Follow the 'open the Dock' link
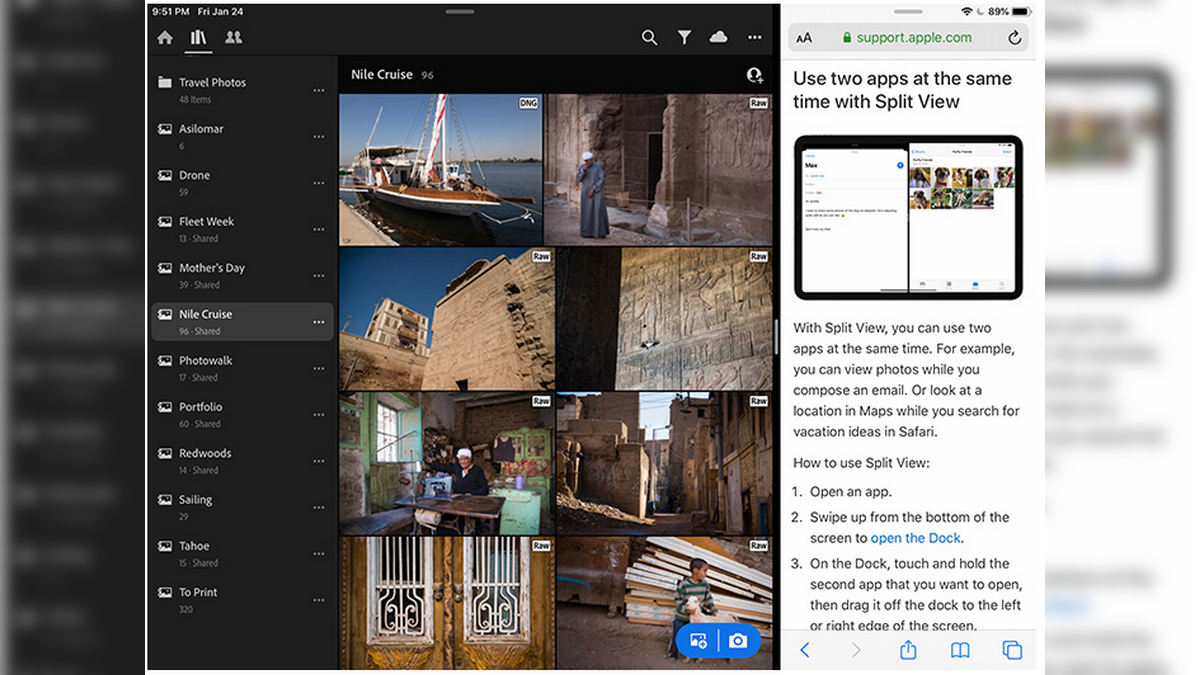Image resolution: width=1200 pixels, height=675 pixels. coord(915,537)
